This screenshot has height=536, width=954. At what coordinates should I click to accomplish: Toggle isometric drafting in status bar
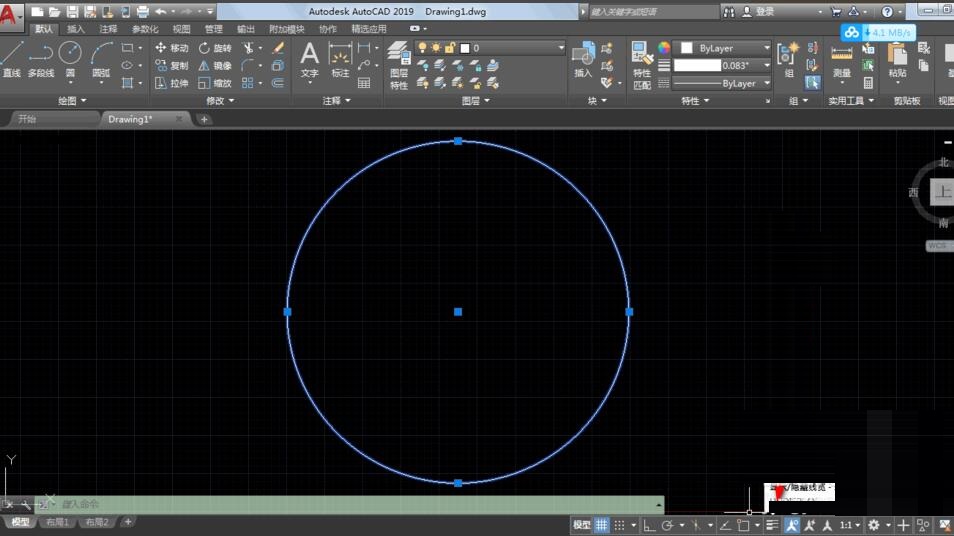pyautogui.click(x=697, y=524)
